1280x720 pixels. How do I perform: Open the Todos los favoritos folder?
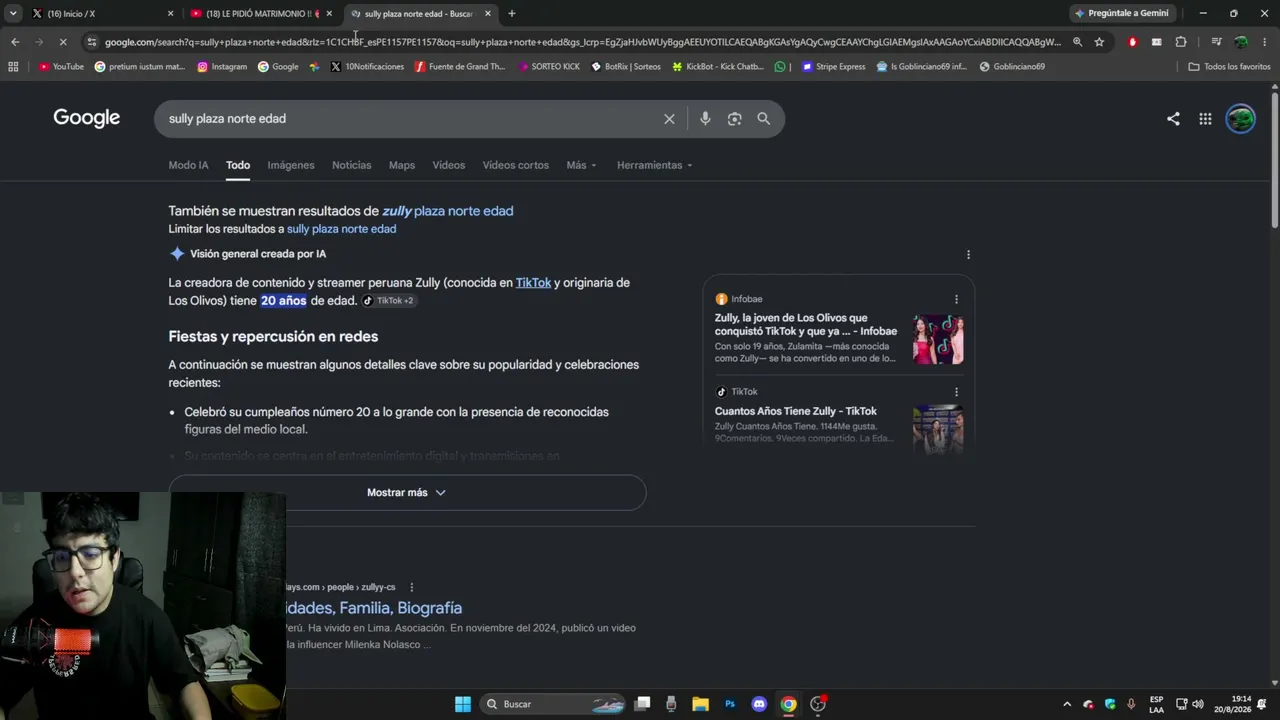tap(1229, 67)
